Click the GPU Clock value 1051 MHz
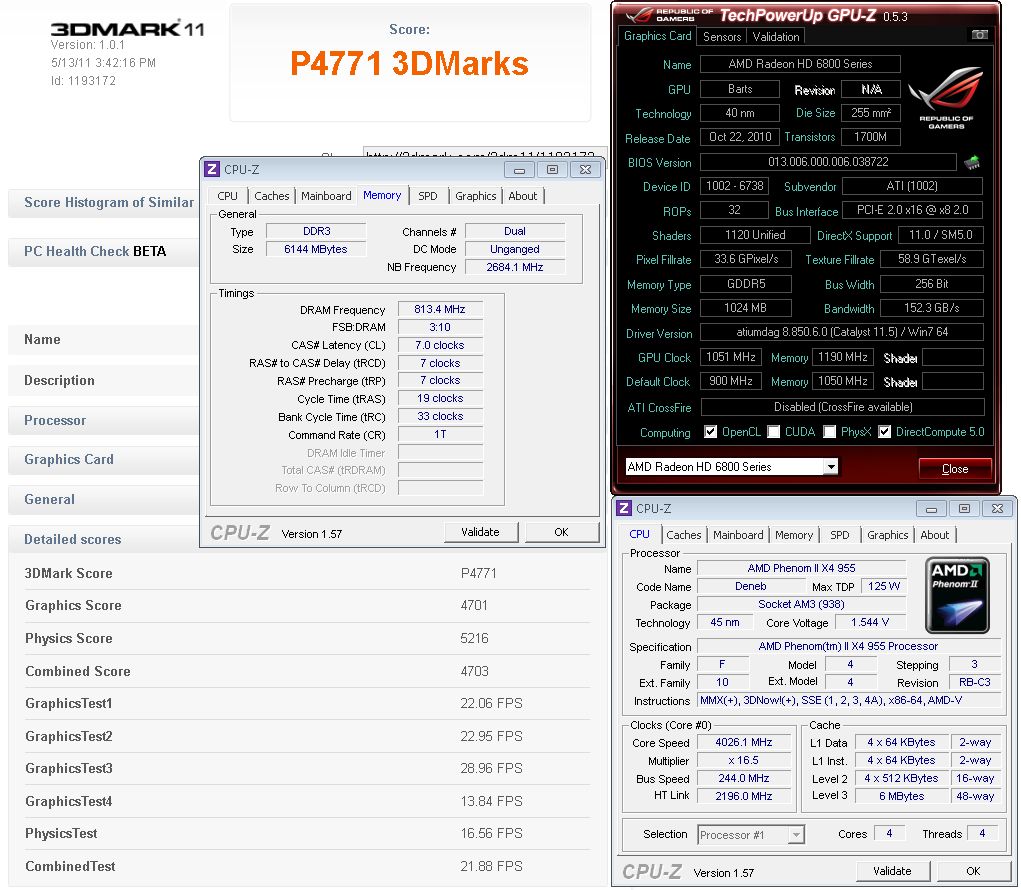 731,357
